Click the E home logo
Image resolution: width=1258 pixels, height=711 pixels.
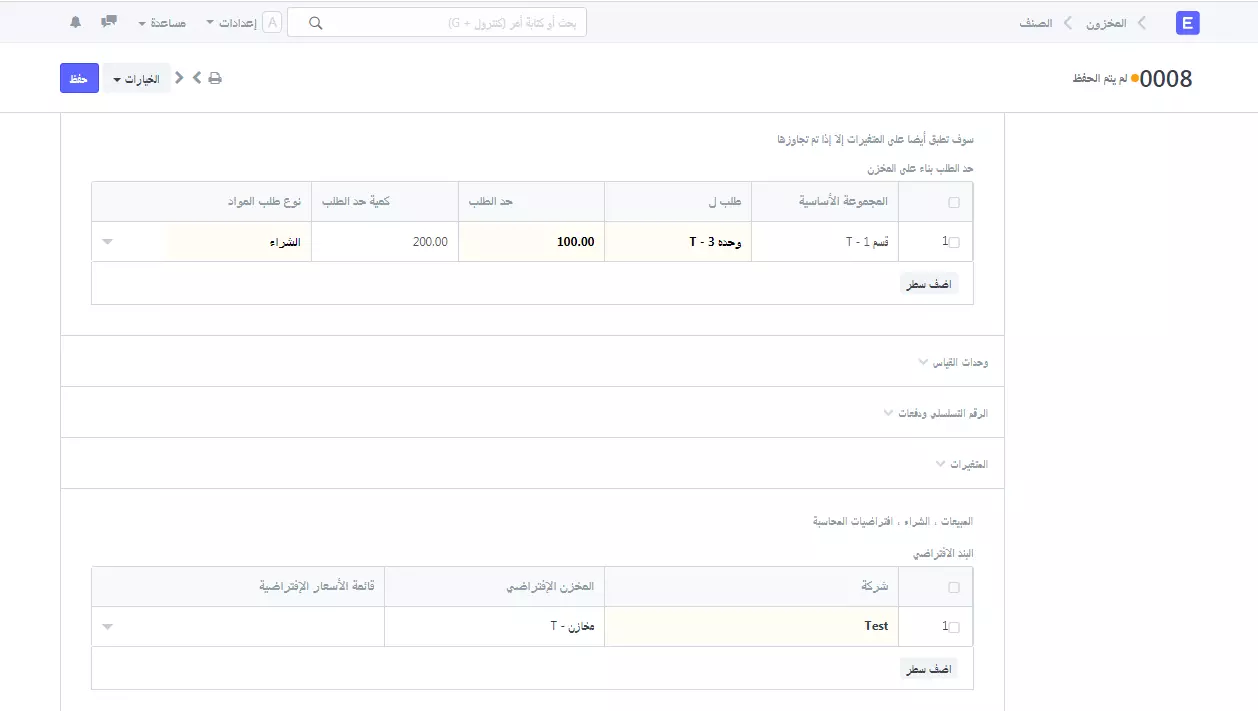(1187, 23)
